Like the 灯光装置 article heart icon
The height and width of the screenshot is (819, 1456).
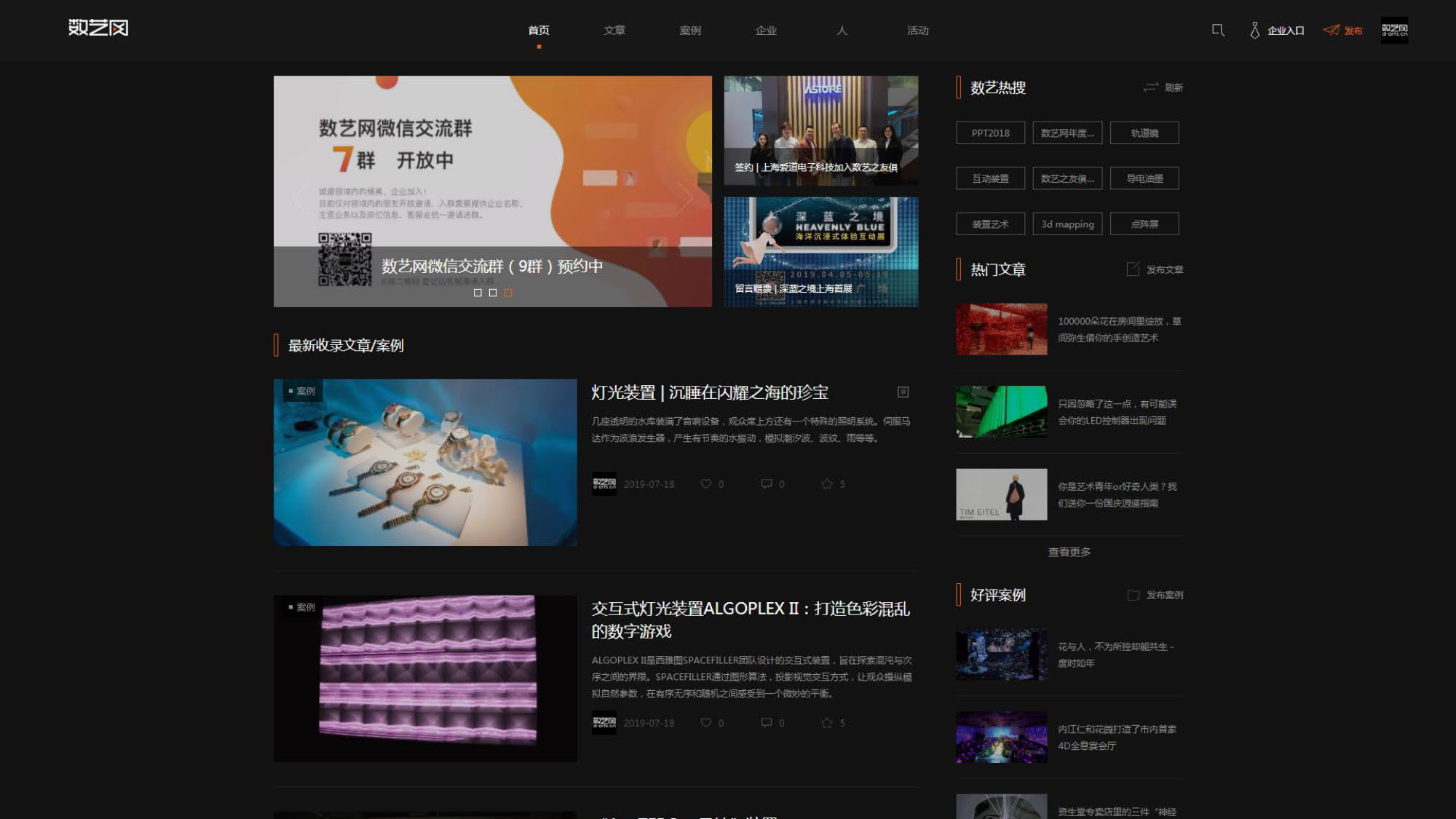(705, 483)
